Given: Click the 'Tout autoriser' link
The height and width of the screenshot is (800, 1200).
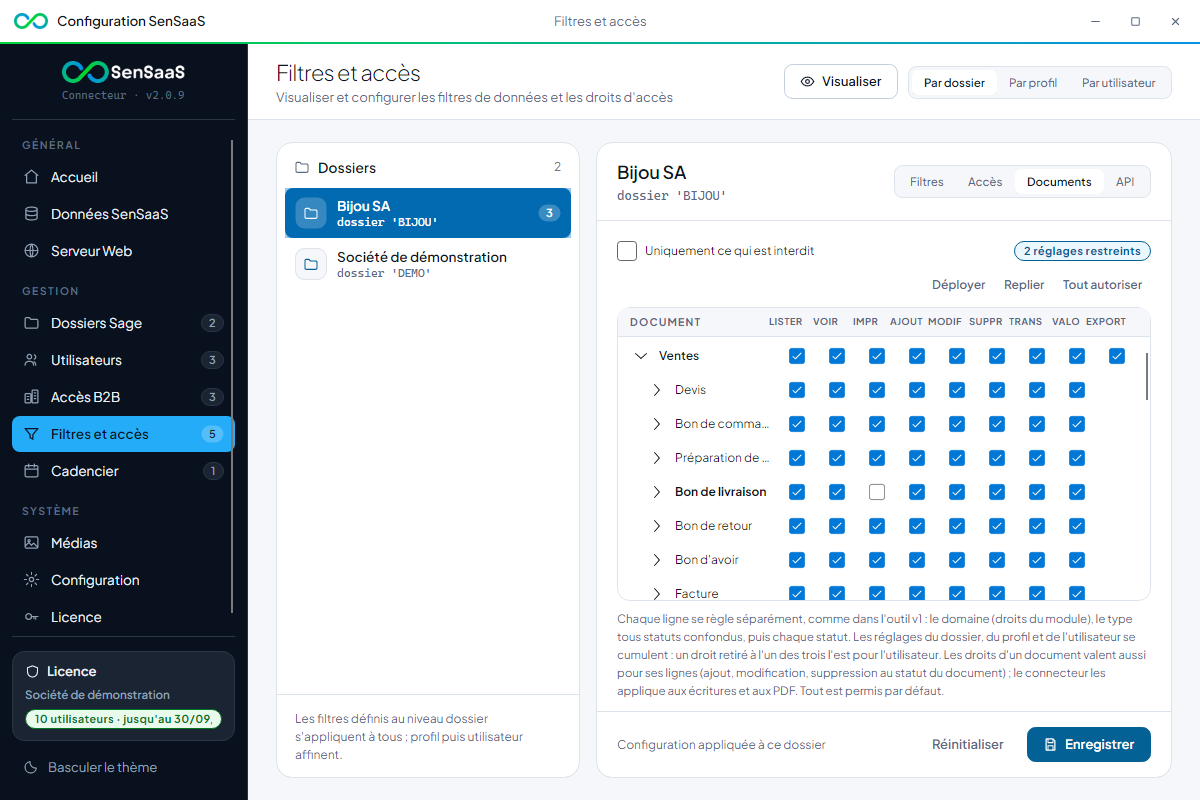Looking at the screenshot, I should tap(1102, 285).
